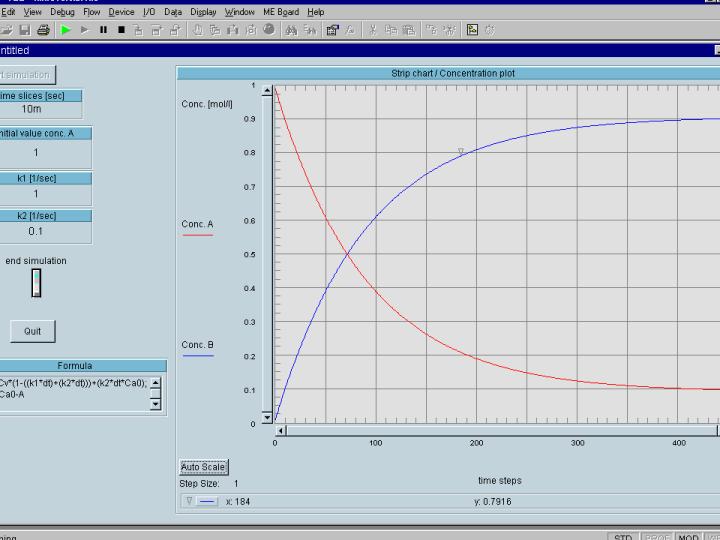Screen dimensions: 720x540
Task: Click the gray Step arrow icon
Action: point(85,30)
